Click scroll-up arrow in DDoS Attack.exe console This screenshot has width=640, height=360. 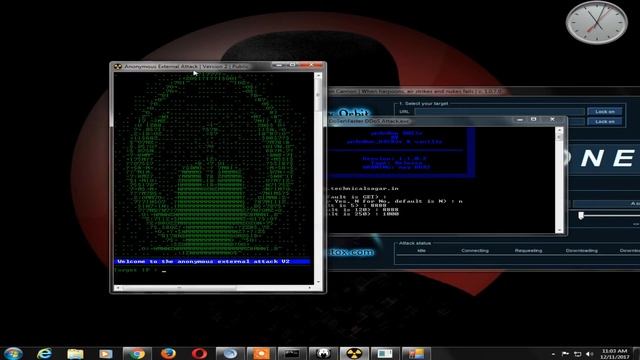pyautogui.click(x=559, y=130)
